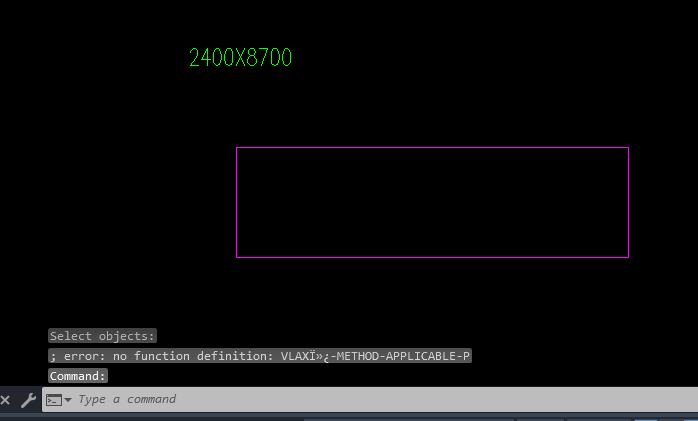Click the command prompt recent commands icon
Viewport: 698px width, 421px height.
pyautogui.click(x=53, y=400)
